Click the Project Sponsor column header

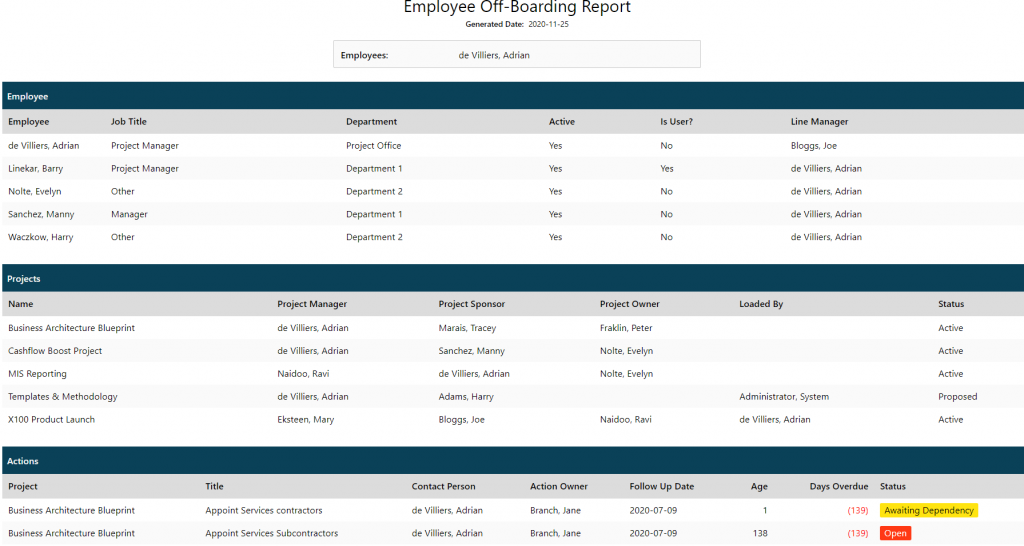(x=474, y=304)
